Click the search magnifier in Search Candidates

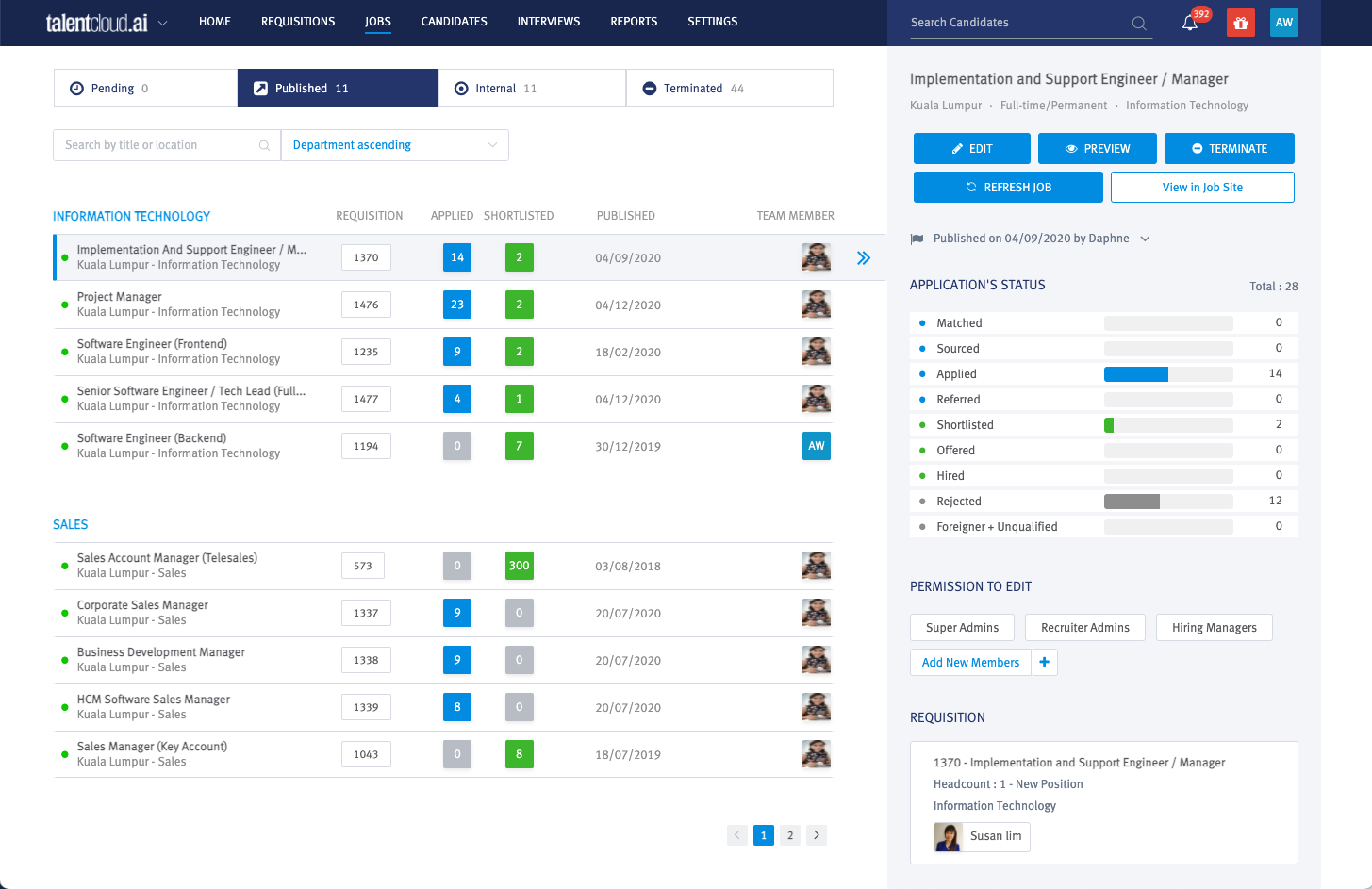pos(1139,23)
